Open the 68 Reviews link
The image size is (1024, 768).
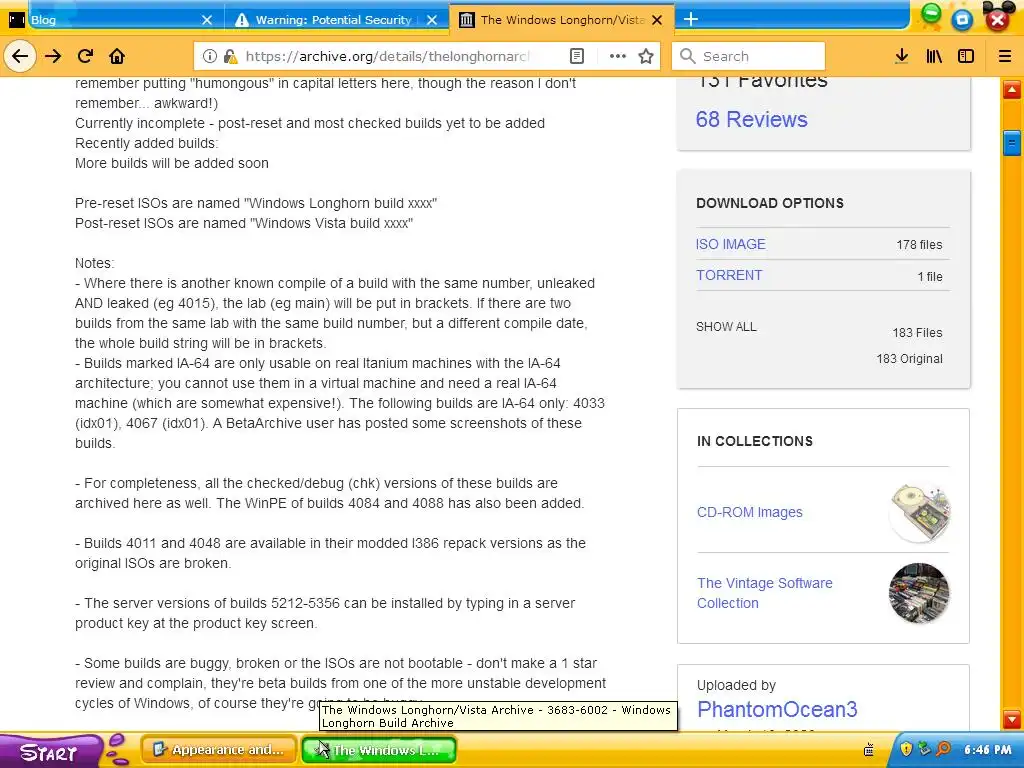click(751, 120)
